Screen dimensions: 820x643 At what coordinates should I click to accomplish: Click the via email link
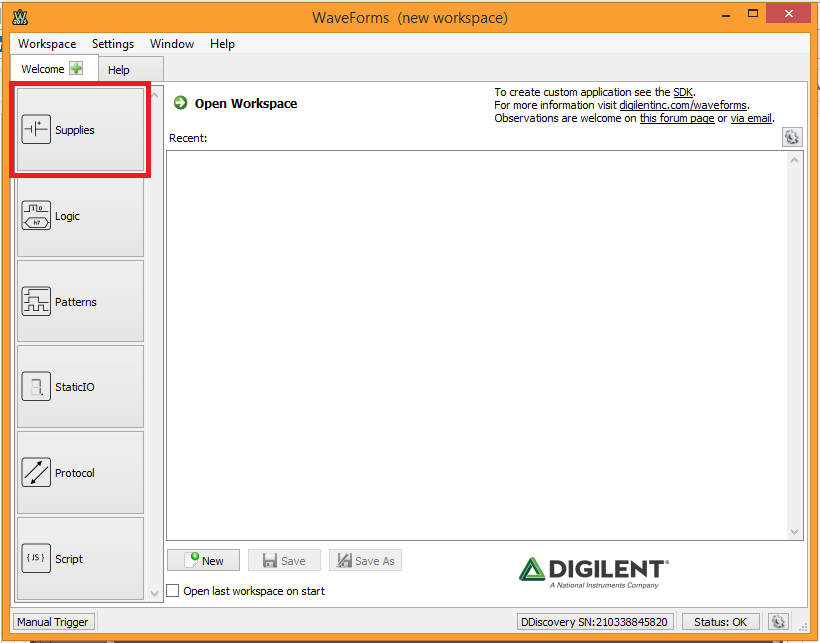coord(751,118)
